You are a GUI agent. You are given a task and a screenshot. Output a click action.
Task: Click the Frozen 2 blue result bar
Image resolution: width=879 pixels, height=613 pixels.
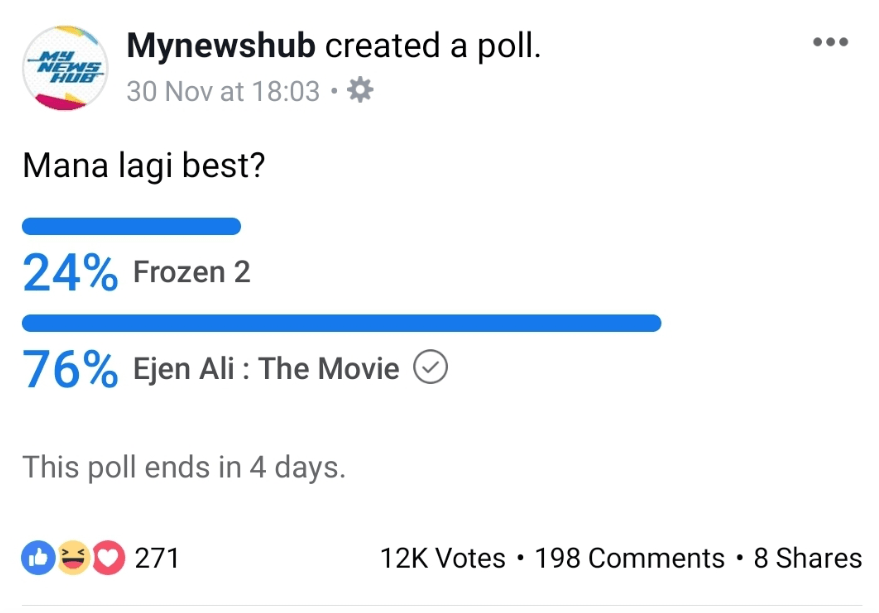pos(131,226)
